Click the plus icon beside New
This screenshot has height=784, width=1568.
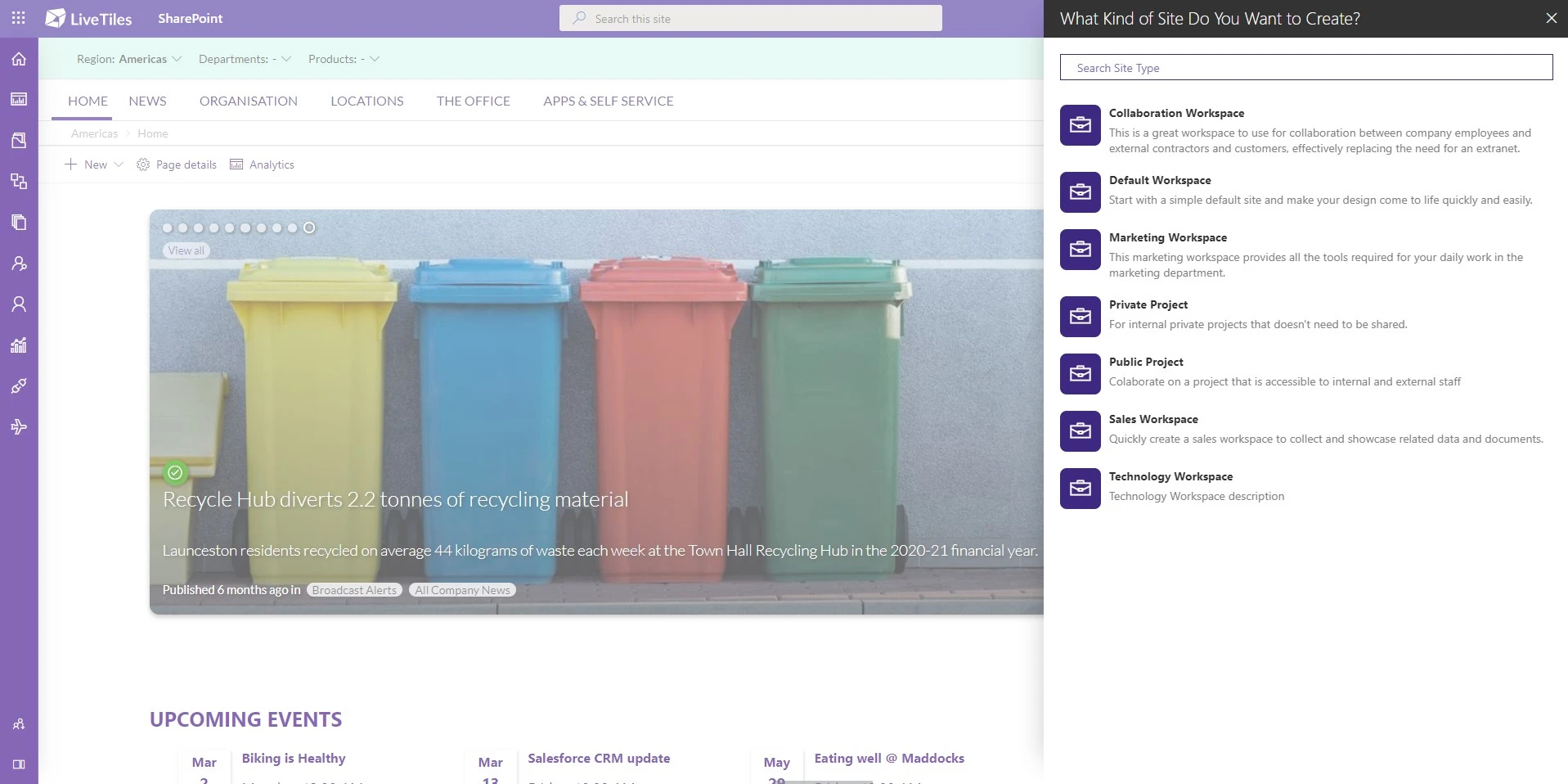[71, 164]
